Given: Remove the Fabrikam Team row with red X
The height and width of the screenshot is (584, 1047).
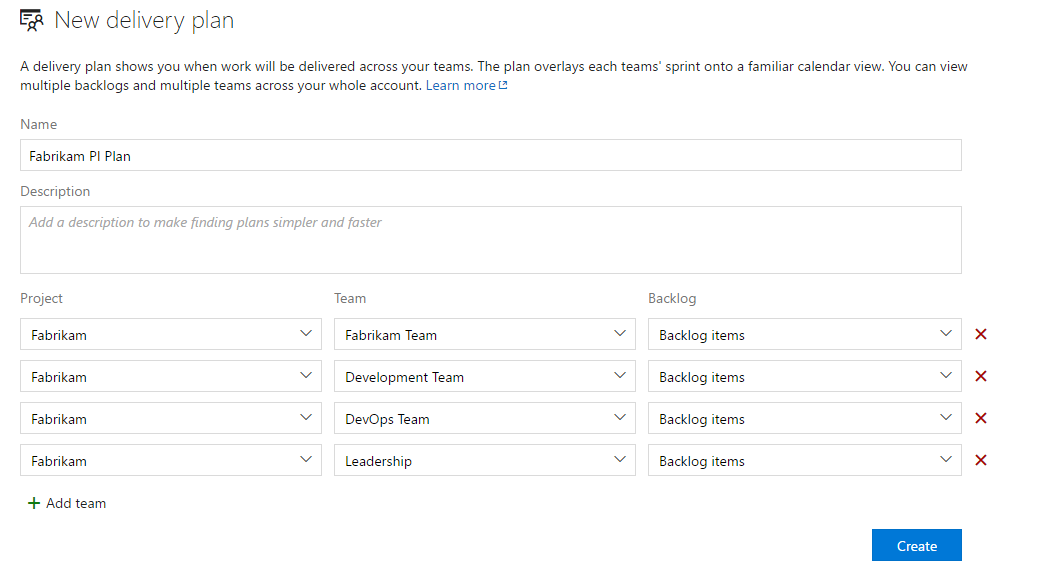Looking at the screenshot, I should [980, 334].
